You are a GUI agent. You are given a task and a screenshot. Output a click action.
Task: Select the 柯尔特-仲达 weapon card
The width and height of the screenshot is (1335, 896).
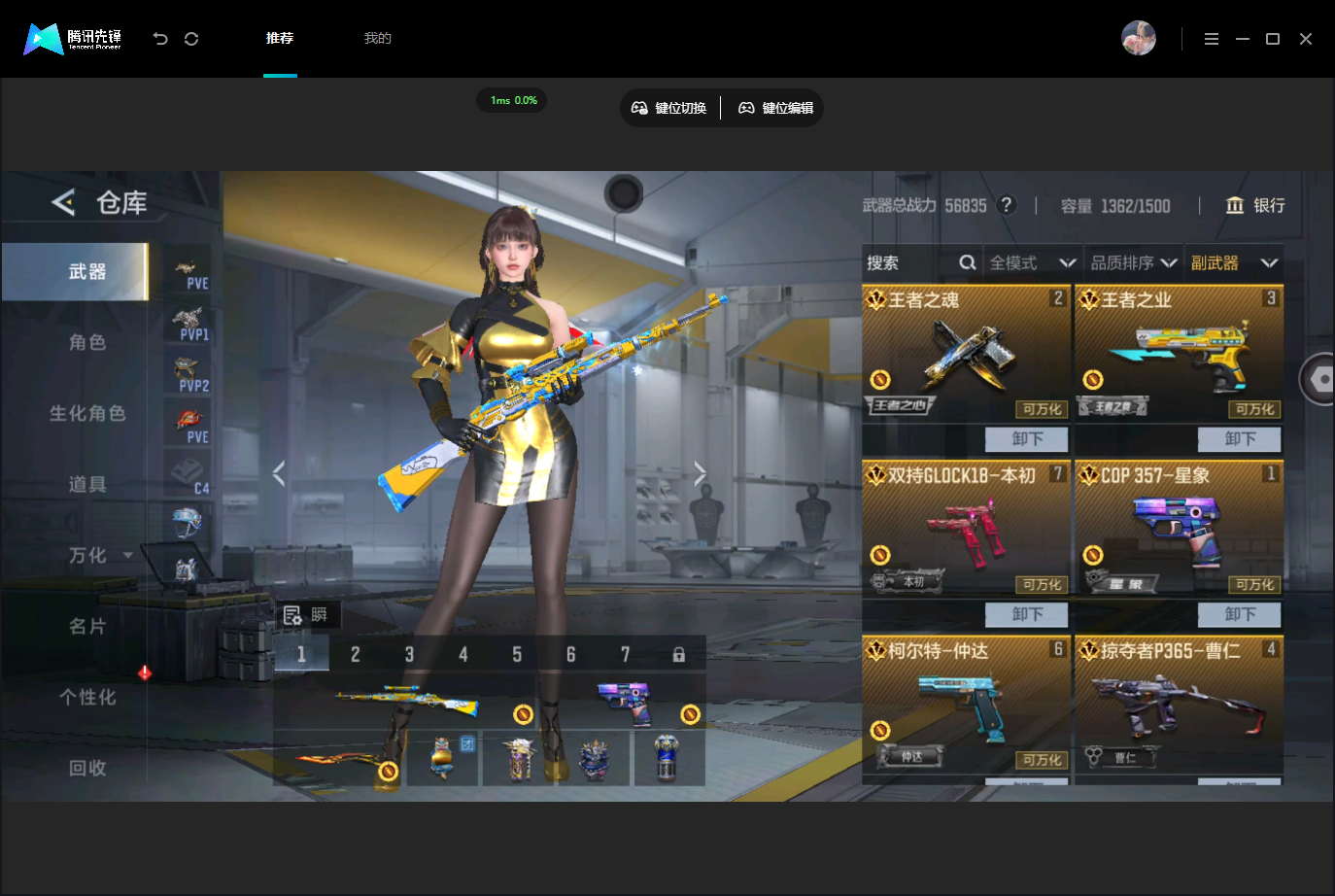click(x=966, y=709)
